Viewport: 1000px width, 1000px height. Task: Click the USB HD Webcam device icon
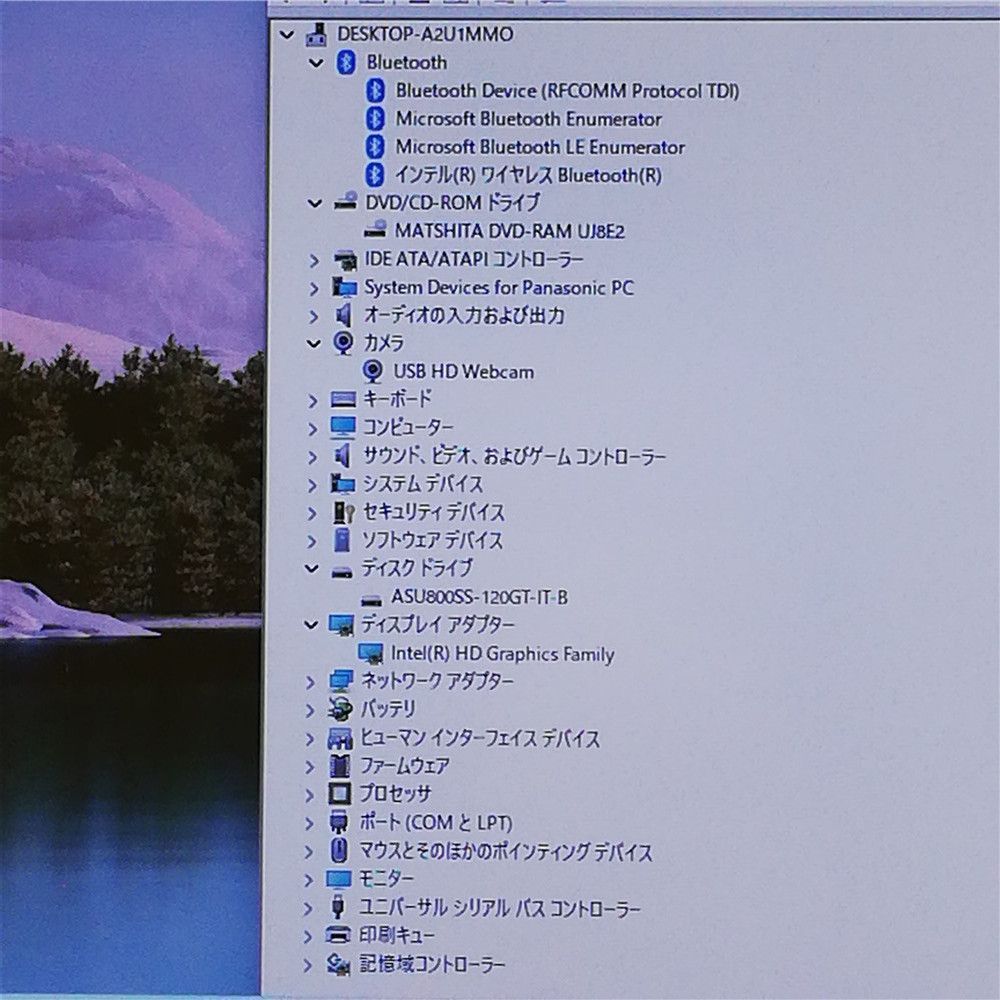pyautogui.click(x=373, y=371)
